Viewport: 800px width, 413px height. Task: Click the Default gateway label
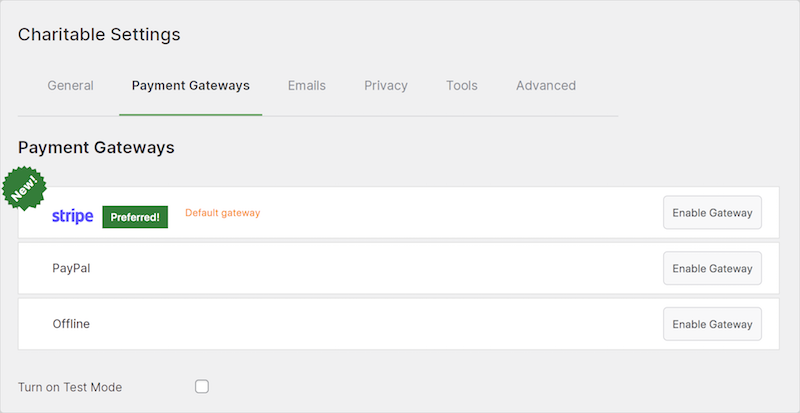tap(222, 213)
